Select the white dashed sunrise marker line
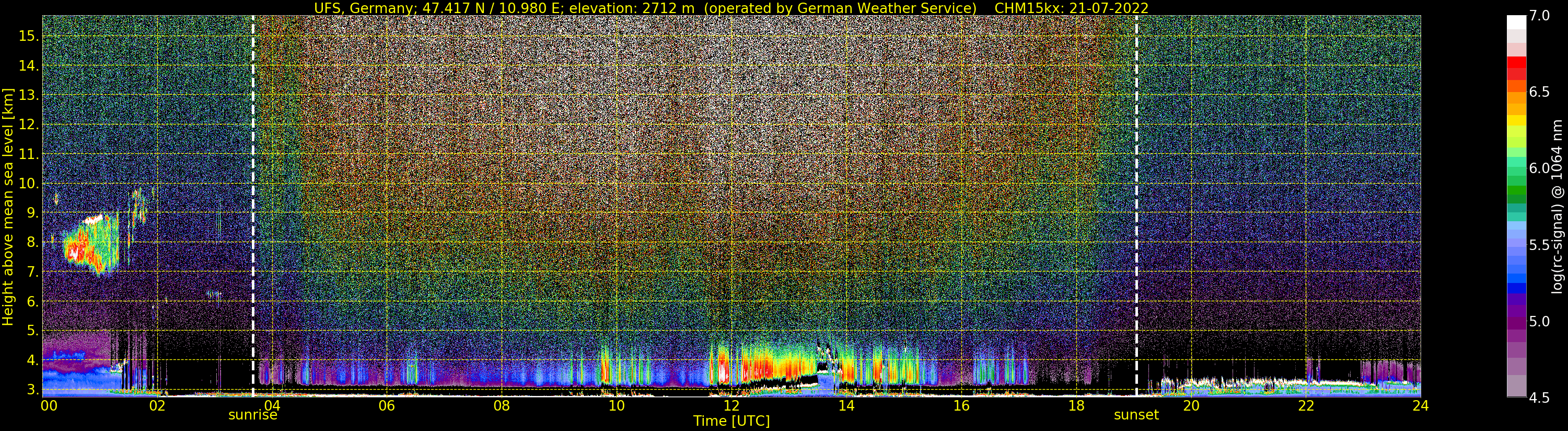Screen dimensions: 1568x431 (x=252, y=206)
